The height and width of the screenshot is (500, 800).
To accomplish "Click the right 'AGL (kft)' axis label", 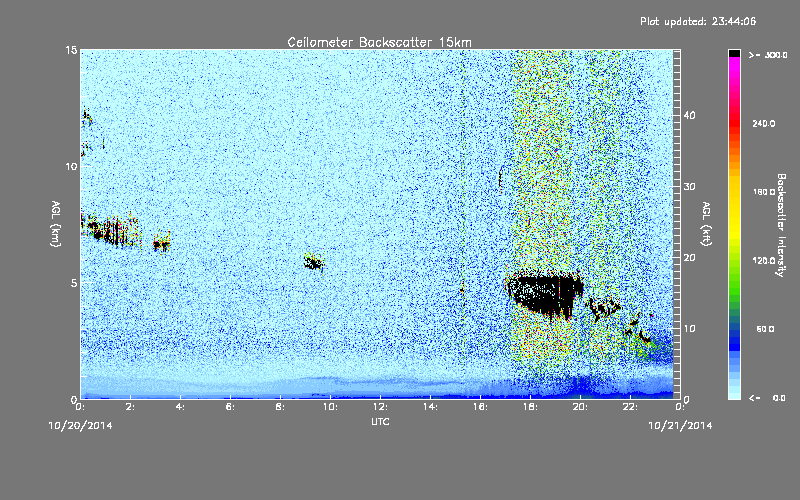I will tap(706, 223).
